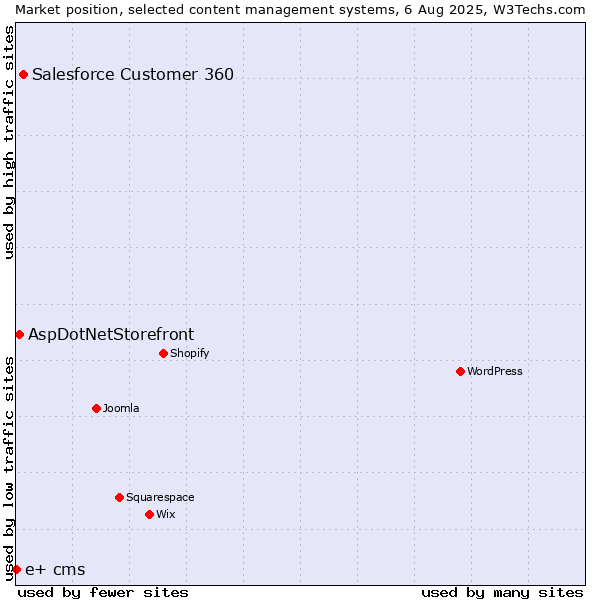Click the Salesforce Customer 360 red data point

(23, 75)
